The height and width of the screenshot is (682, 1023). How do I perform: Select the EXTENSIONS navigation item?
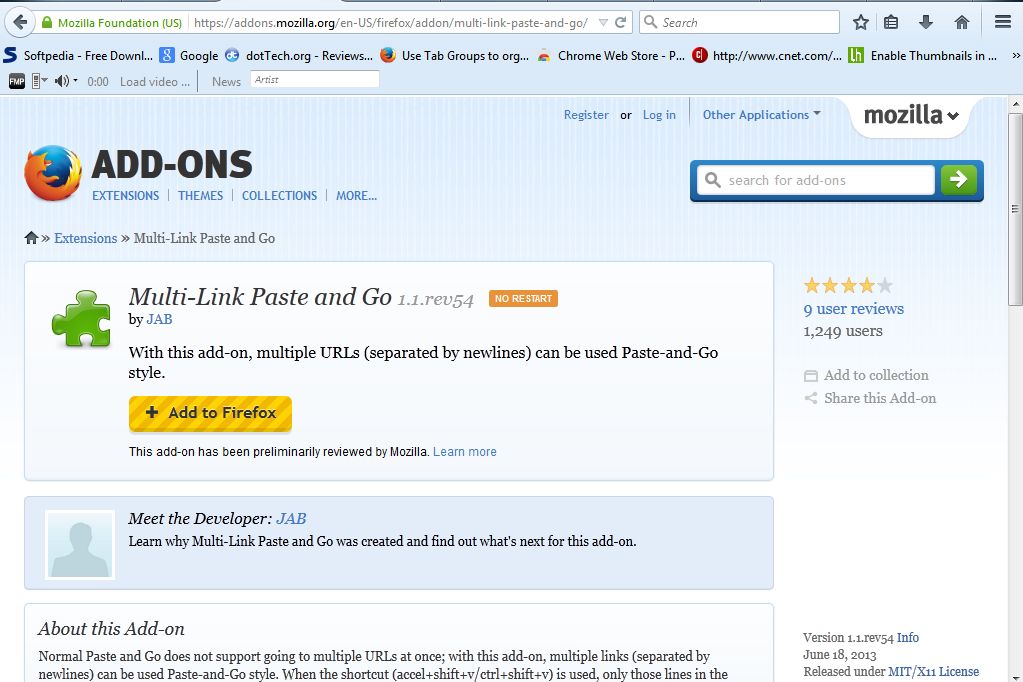point(125,196)
